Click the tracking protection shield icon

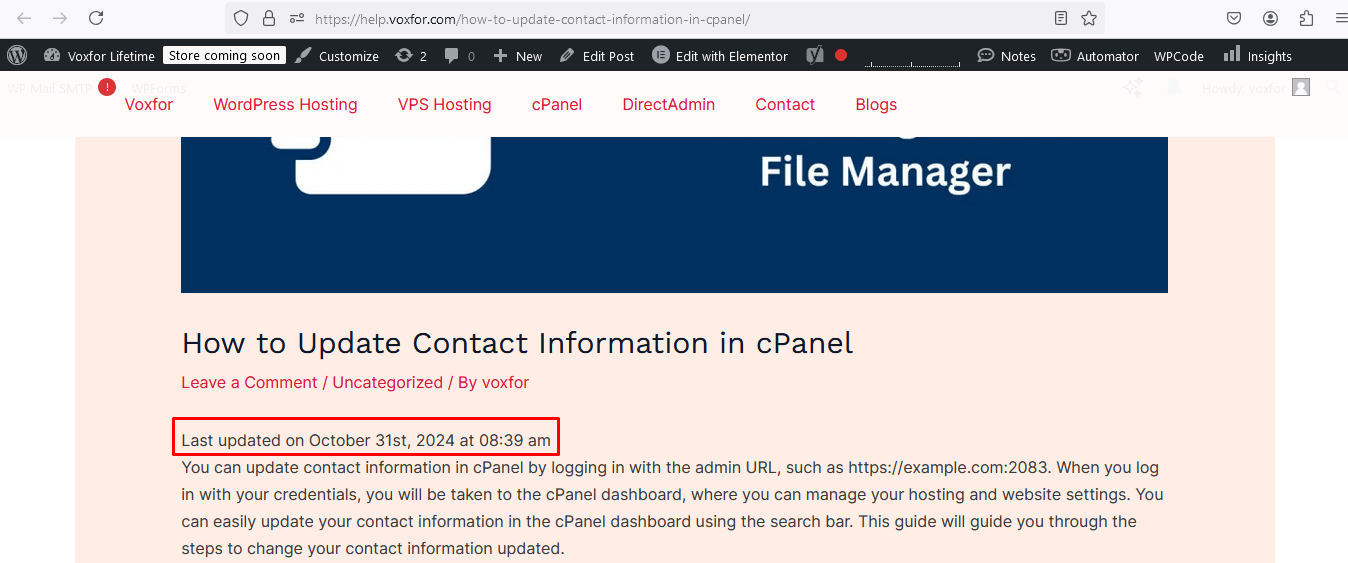[240, 18]
